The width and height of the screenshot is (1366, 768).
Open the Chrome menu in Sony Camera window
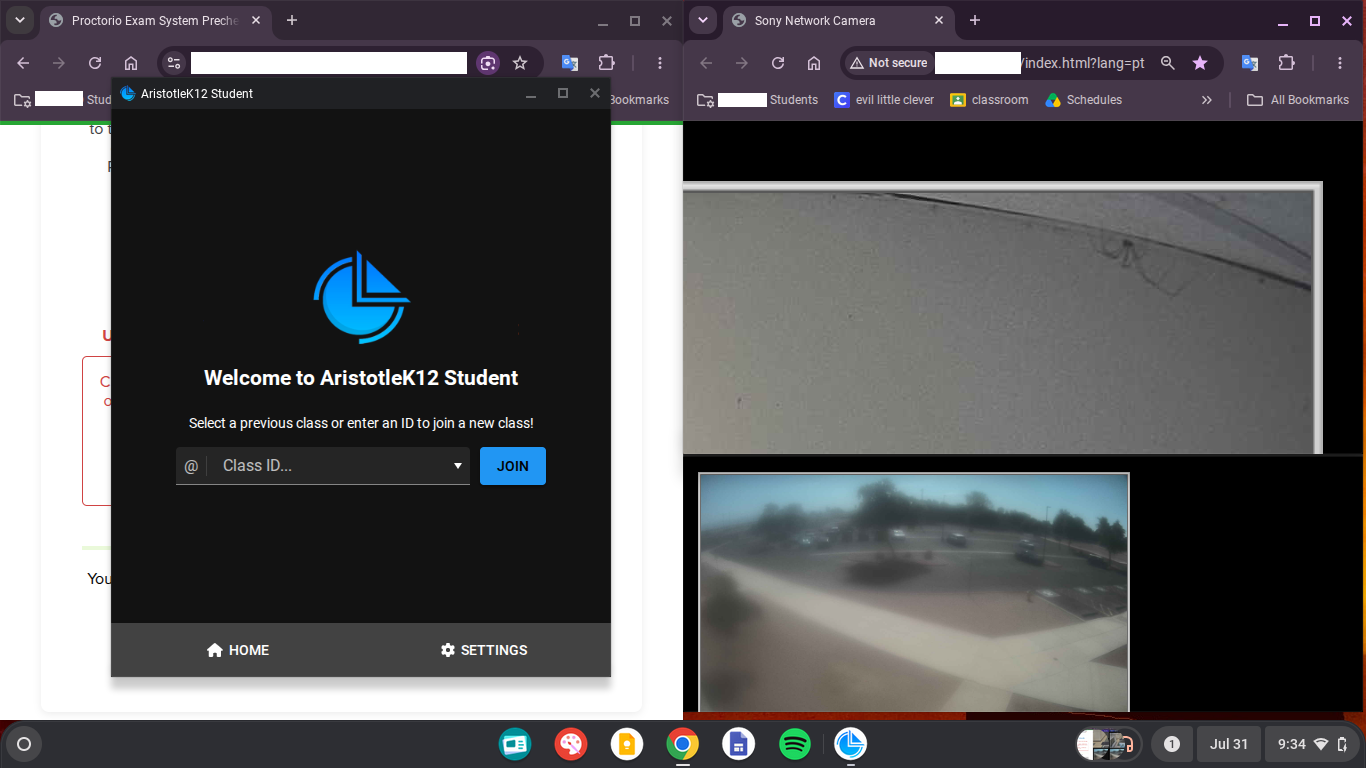tap(1341, 63)
